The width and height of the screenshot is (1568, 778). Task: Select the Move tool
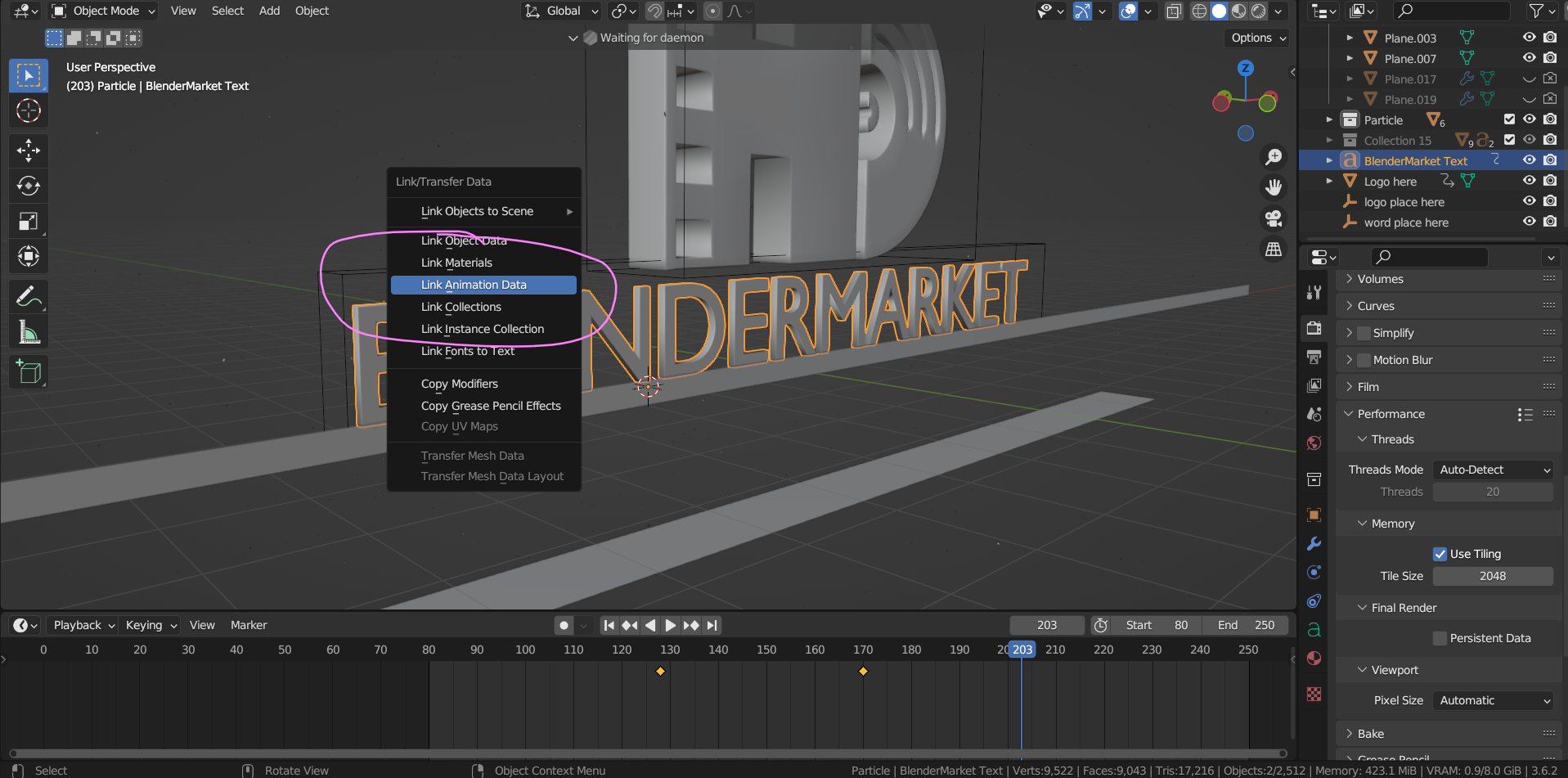coord(29,151)
